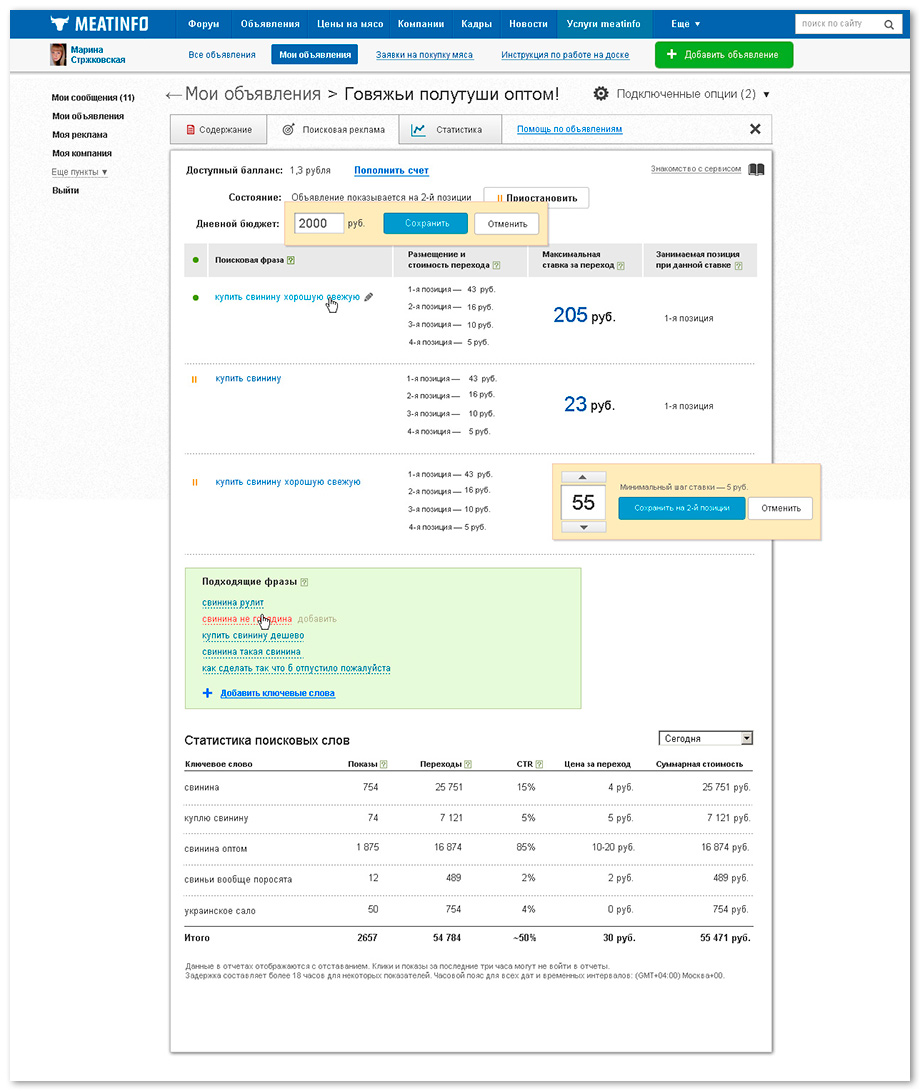Click the back arrow before Мои объявления
Image resolution: width=920 pixels, height=1091 pixels.
[173, 95]
